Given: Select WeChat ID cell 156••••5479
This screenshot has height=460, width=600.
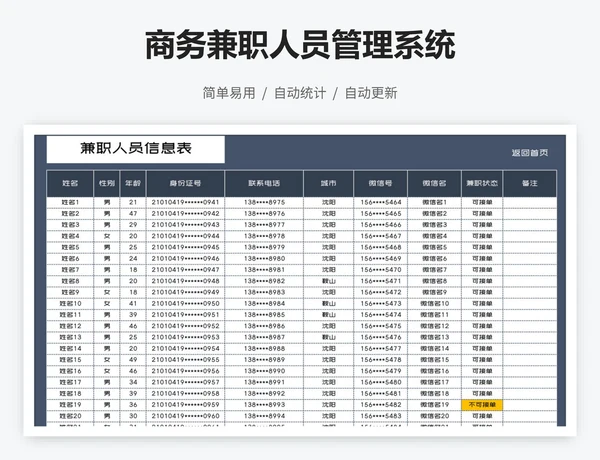Looking at the screenshot, I should click(381, 371).
